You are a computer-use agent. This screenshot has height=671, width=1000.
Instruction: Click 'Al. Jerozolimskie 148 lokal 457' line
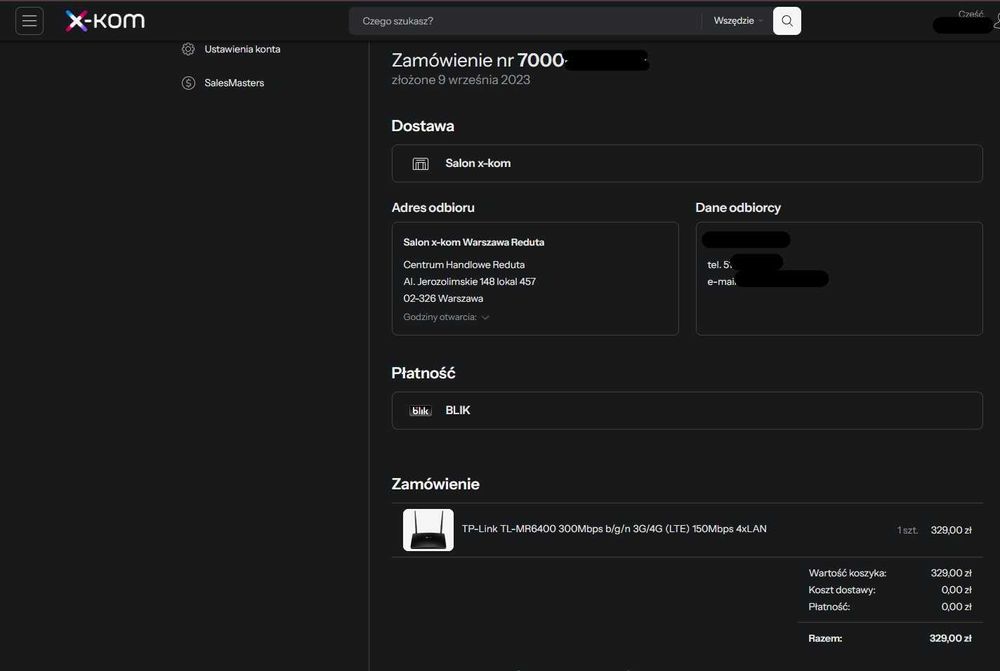point(469,281)
